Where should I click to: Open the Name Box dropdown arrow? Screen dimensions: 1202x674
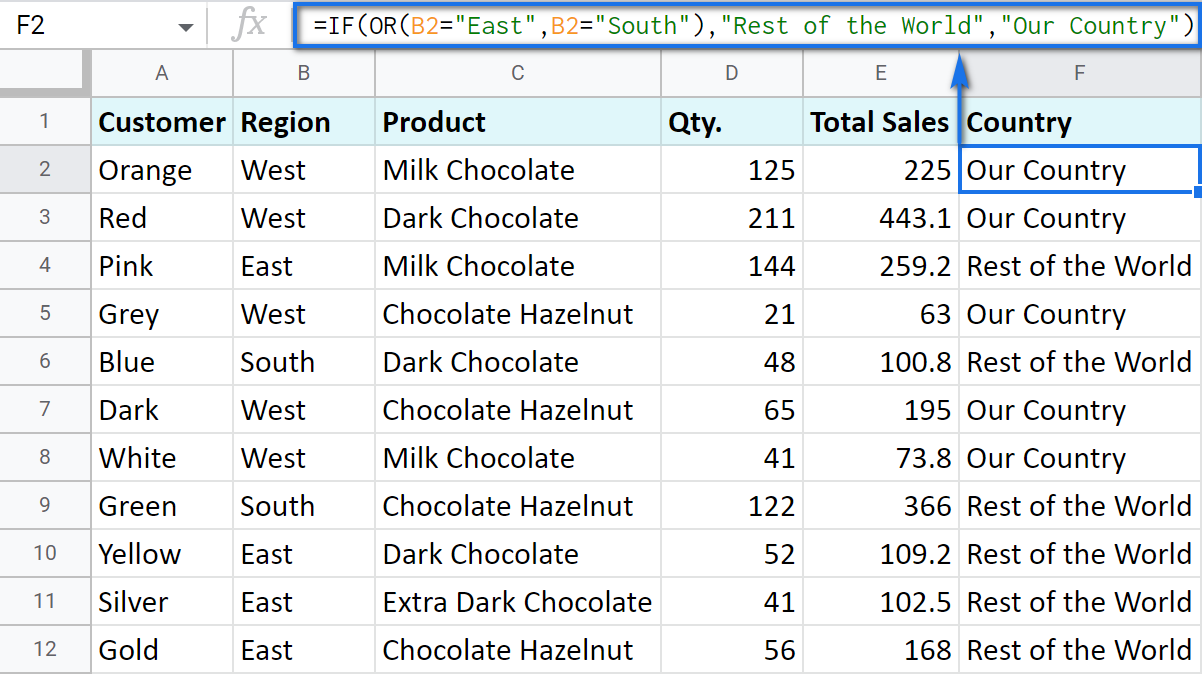184,24
